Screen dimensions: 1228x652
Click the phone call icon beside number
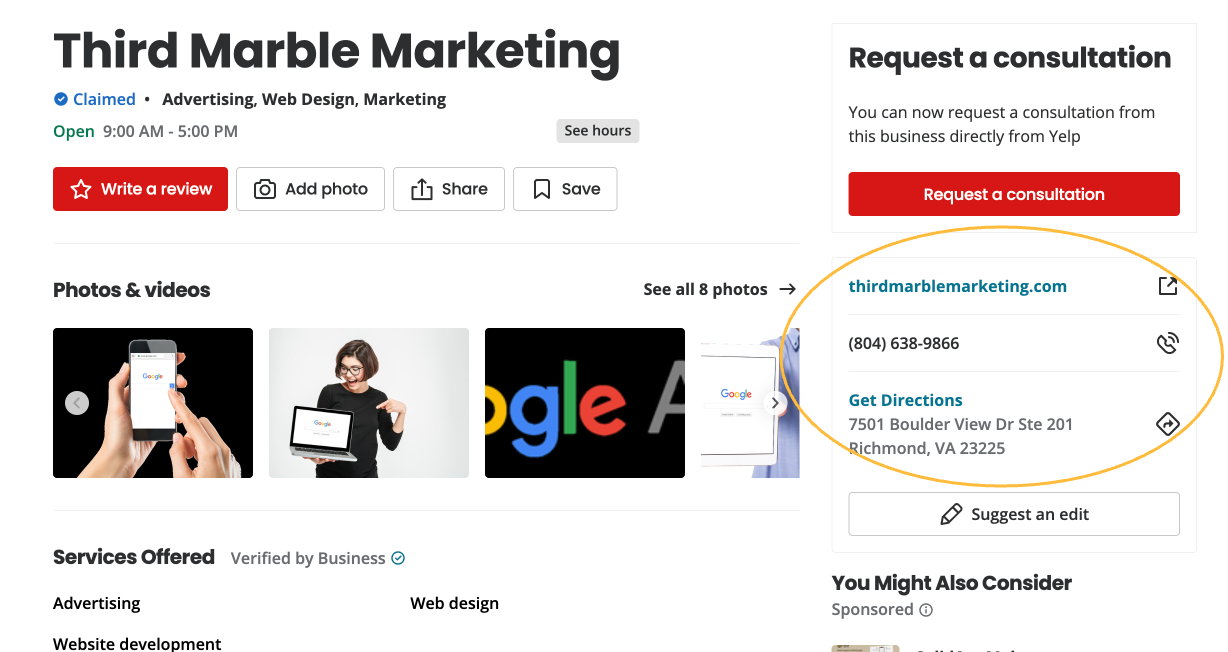tap(1167, 343)
